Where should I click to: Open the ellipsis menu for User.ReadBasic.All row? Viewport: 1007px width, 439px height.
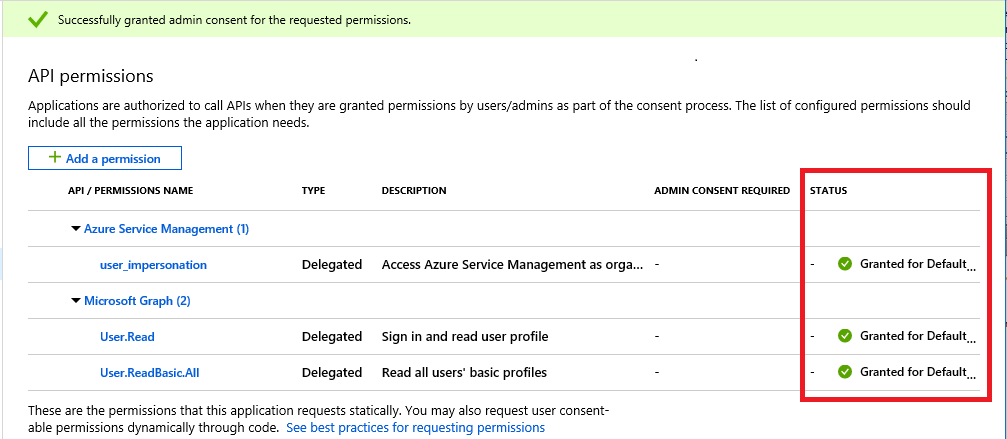pos(972,375)
